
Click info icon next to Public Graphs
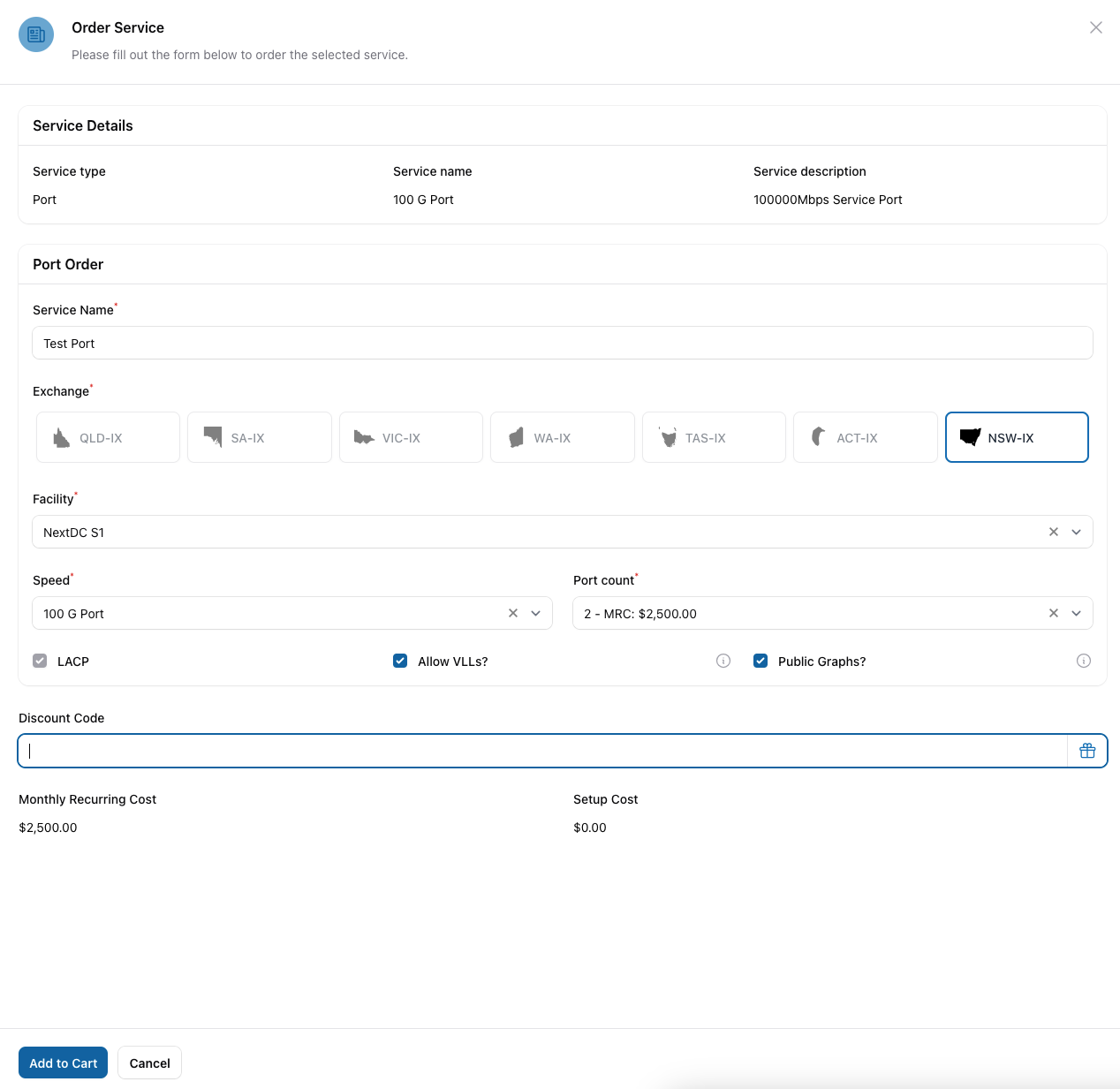pyautogui.click(x=1084, y=661)
